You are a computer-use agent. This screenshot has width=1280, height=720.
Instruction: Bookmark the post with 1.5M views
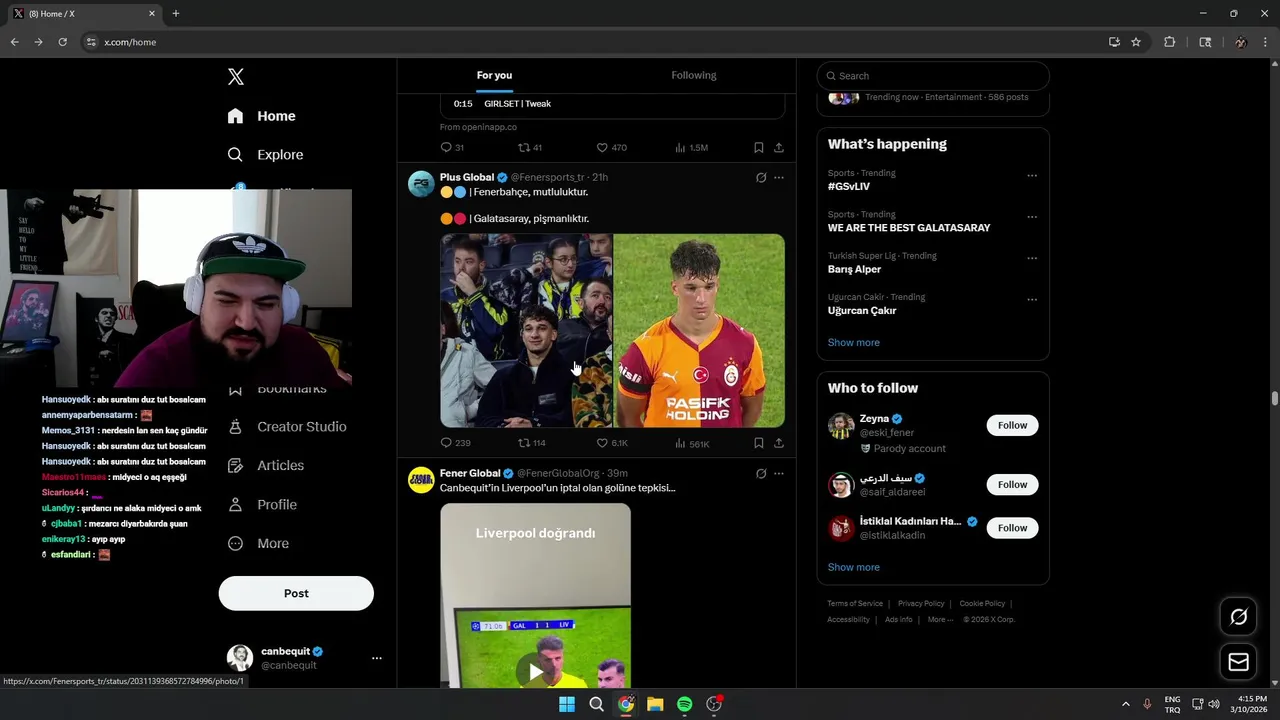759,148
